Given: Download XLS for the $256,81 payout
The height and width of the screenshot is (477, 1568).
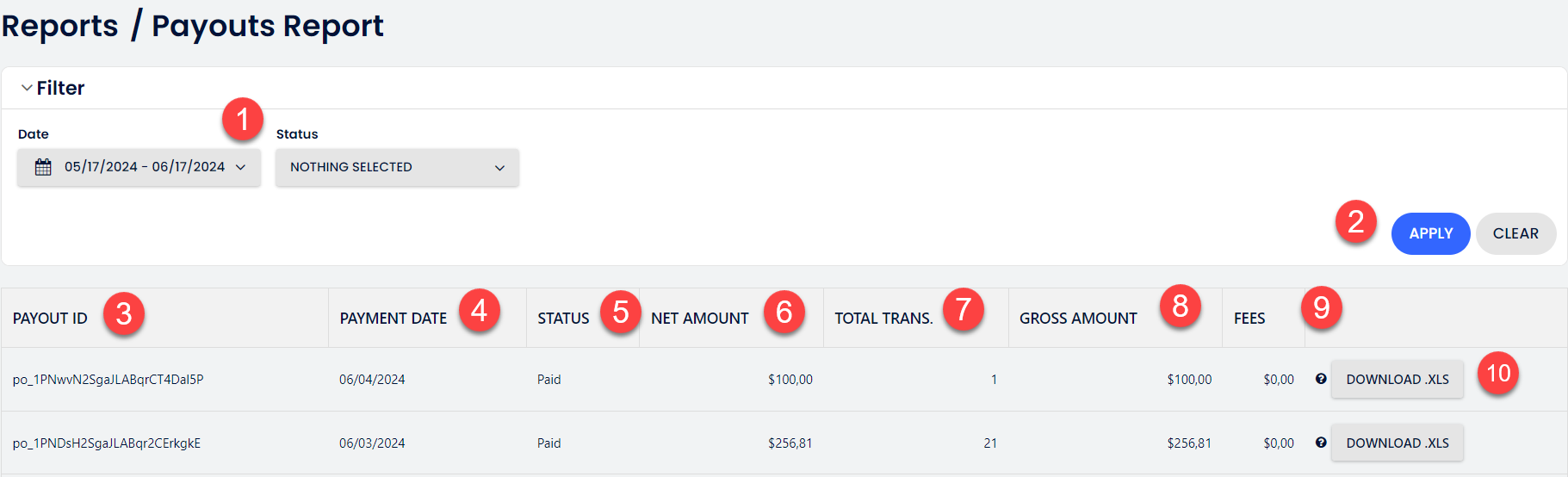Looking at the screenshot, I should click(1398, 443).
